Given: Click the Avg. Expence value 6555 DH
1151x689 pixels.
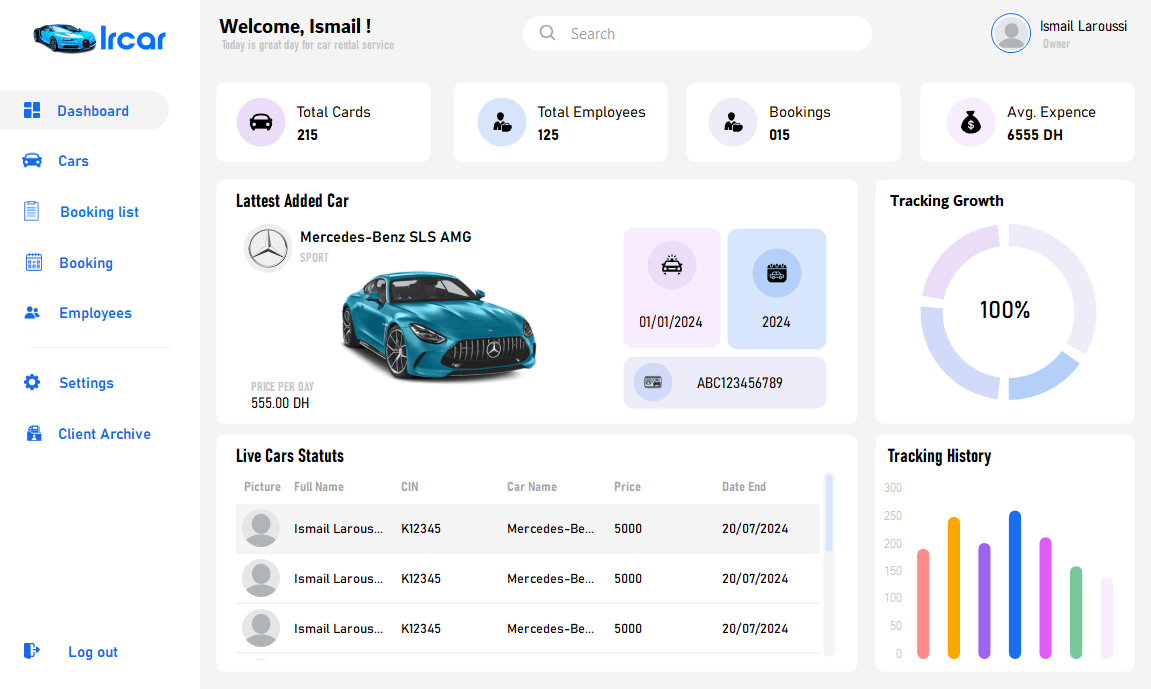Looking at the screenshot, I should tap(1035, 135).
